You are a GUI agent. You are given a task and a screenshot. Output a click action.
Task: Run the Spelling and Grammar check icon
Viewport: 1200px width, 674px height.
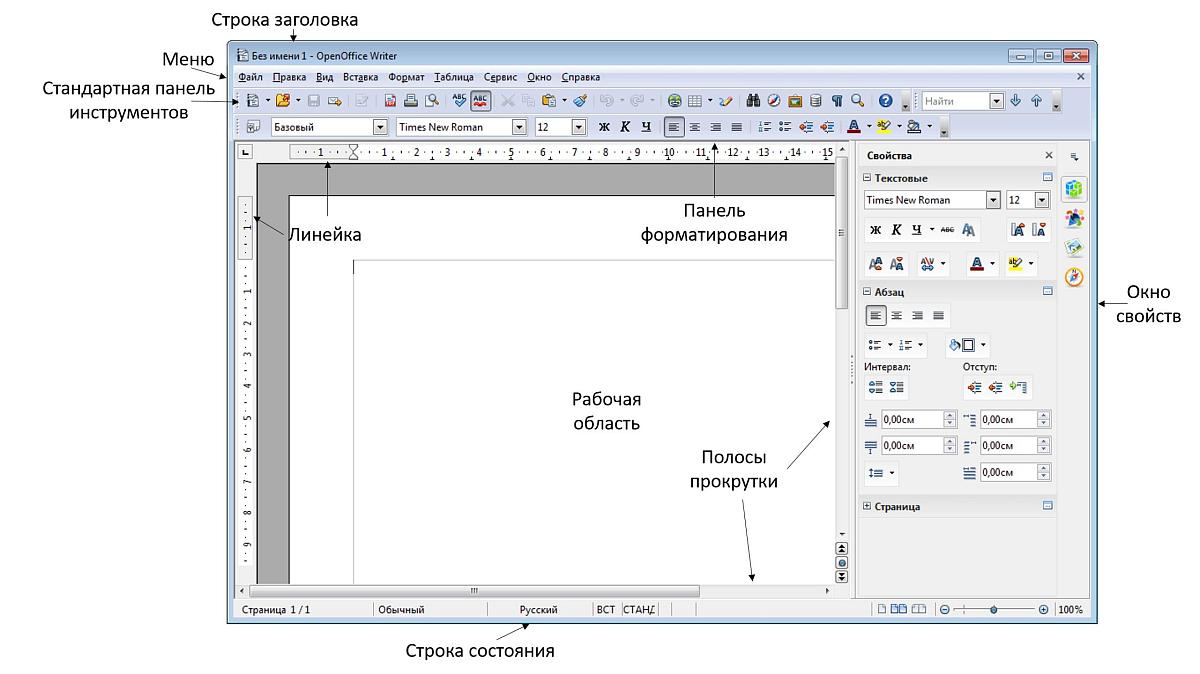click(x=459, y=101)
